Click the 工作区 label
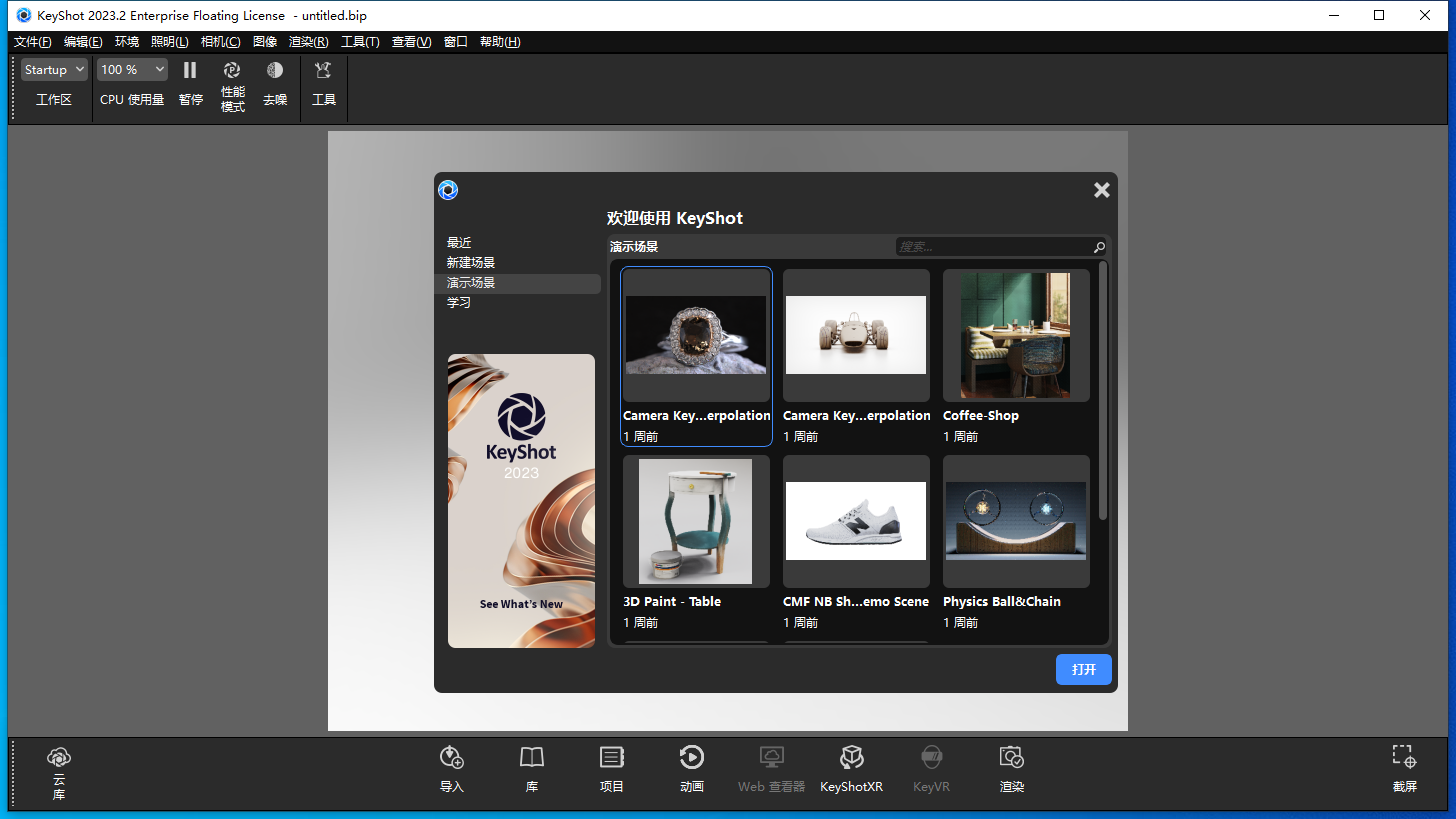Screen dimensions: 1456x819 54,100
